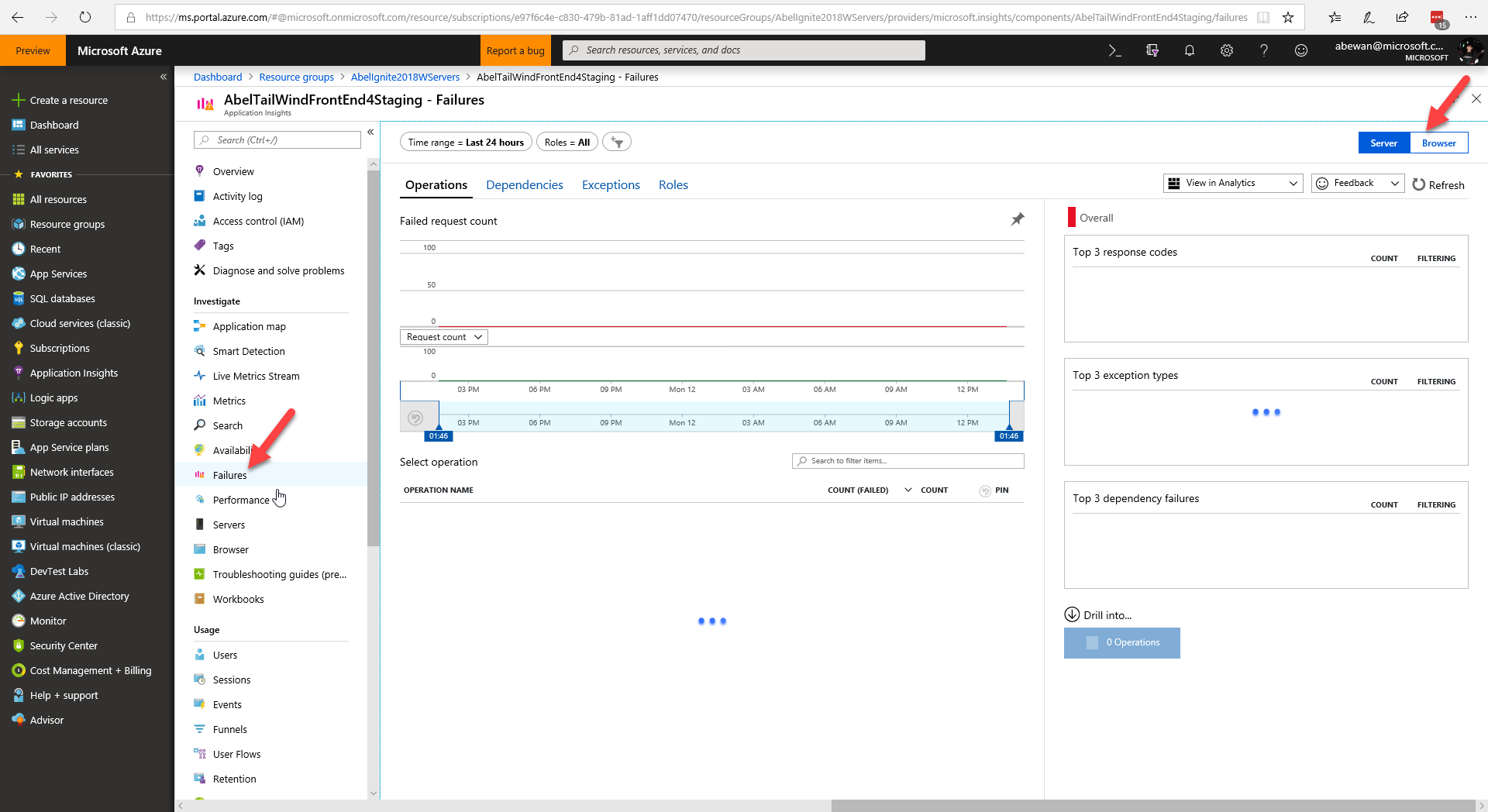Open Roles = All filter
Screen dimensions: 1488x812
point(567,142)
